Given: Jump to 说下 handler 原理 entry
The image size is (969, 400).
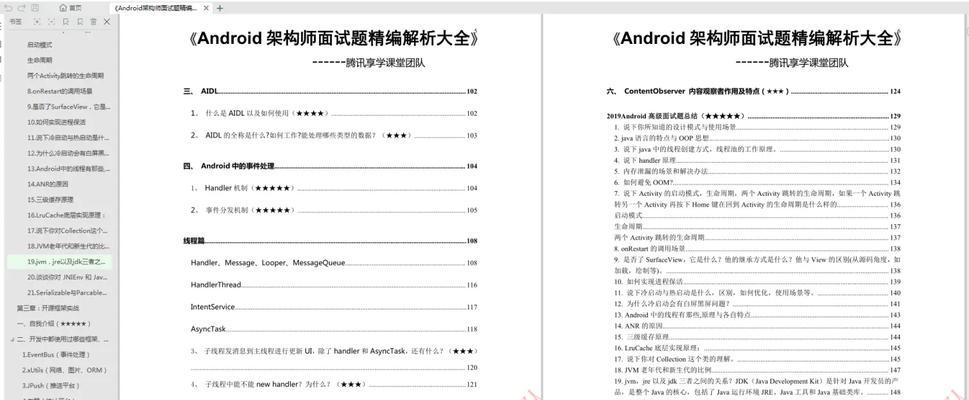Looking at the screenshot, I should tap(757, 160).
